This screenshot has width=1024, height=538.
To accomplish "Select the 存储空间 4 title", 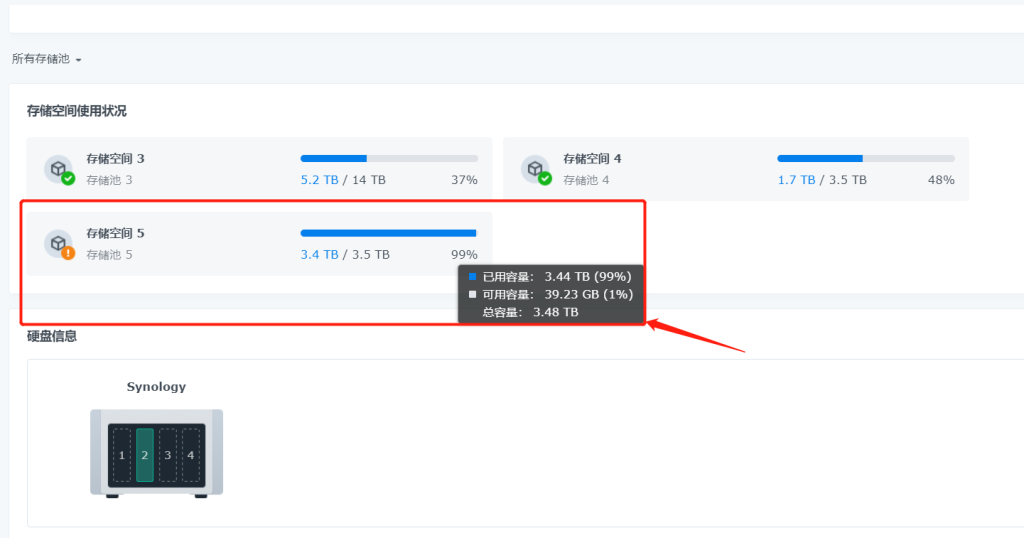I will point(592,159).
